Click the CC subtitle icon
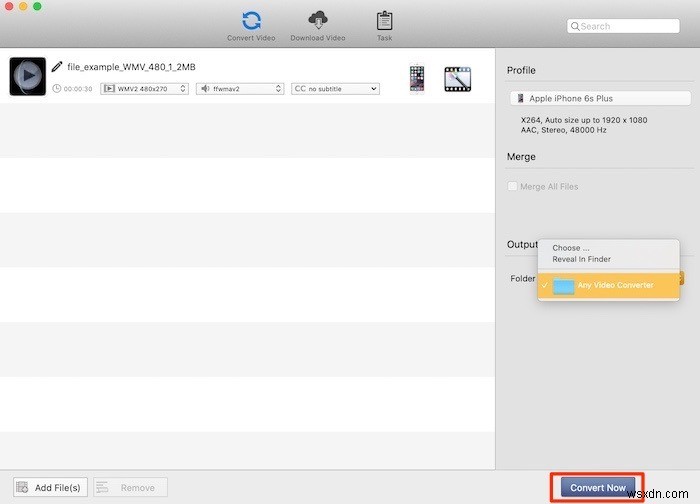 pyautogui.click(x=300, y=88)
